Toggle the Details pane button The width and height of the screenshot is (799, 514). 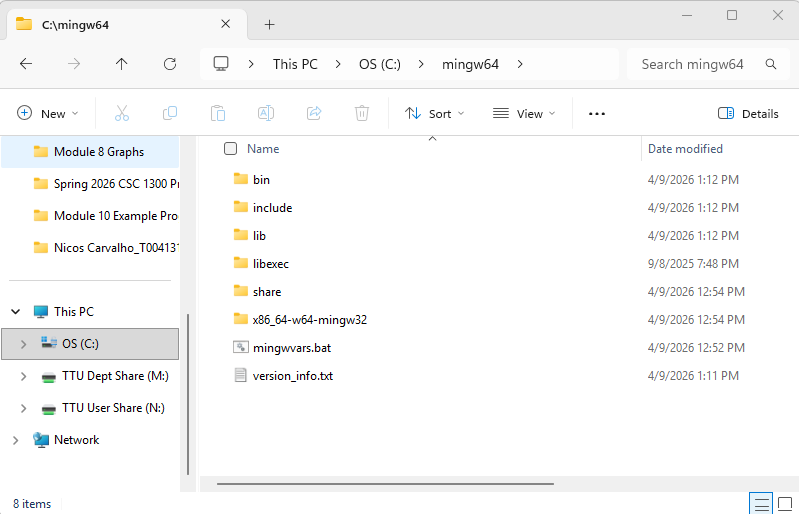click(x=748, y=114)
